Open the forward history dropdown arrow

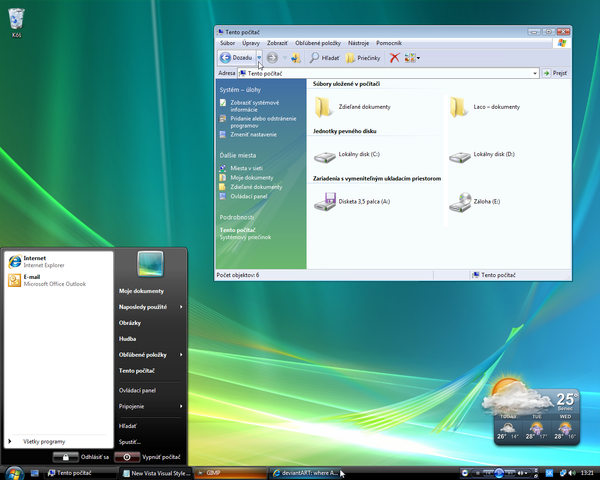click(x=285, y=58)
